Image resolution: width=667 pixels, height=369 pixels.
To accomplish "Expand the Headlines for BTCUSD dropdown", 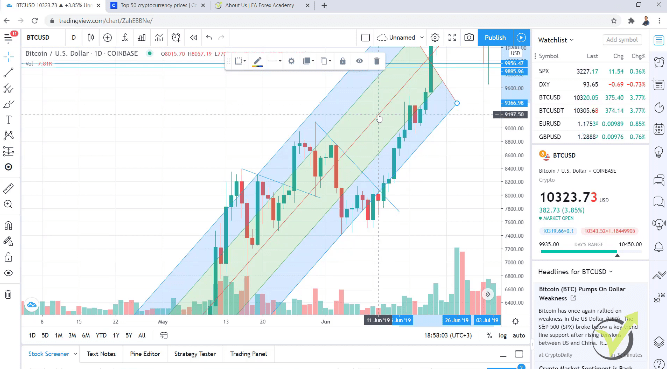I will [575, 272].
